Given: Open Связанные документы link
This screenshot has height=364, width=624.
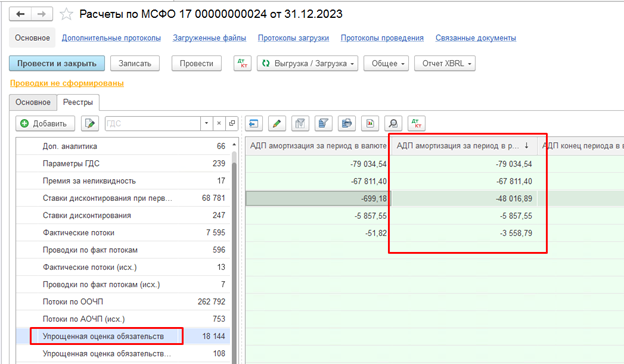Looking at the screenshot, I should tap(476, 38).
